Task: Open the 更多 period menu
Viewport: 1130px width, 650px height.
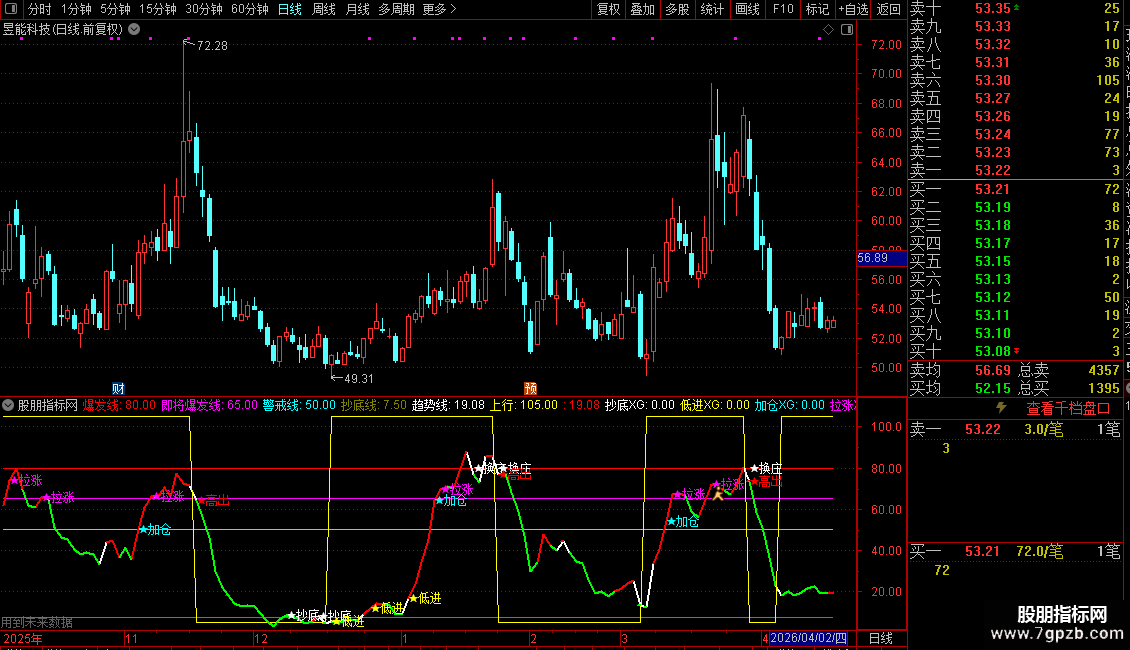Action: [440, 10]
